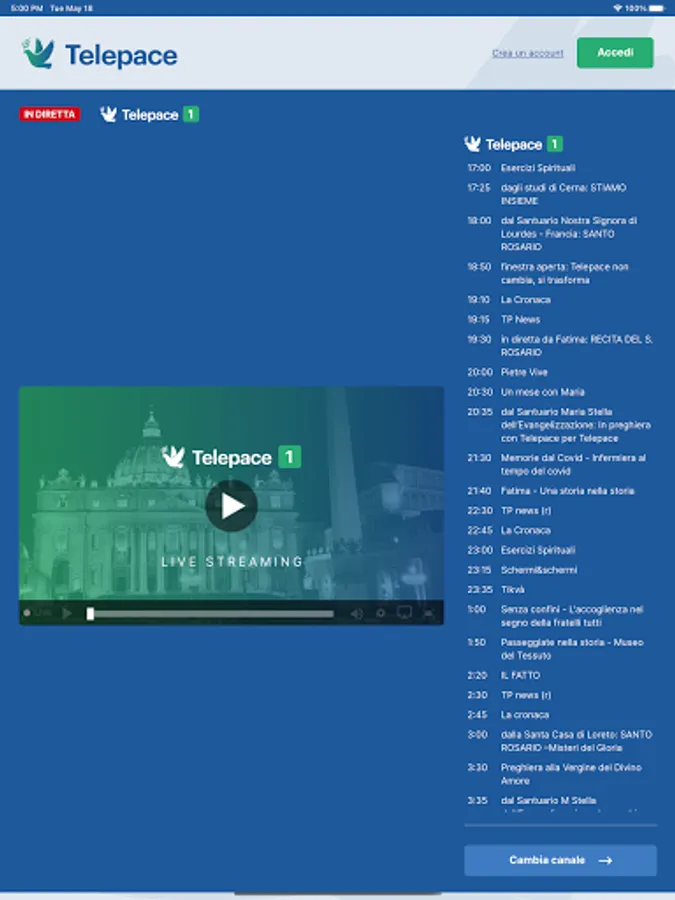Select the 22:45 La Cronaca entry
This screenshot has height=900, width=675.
[x=560, y=530]
